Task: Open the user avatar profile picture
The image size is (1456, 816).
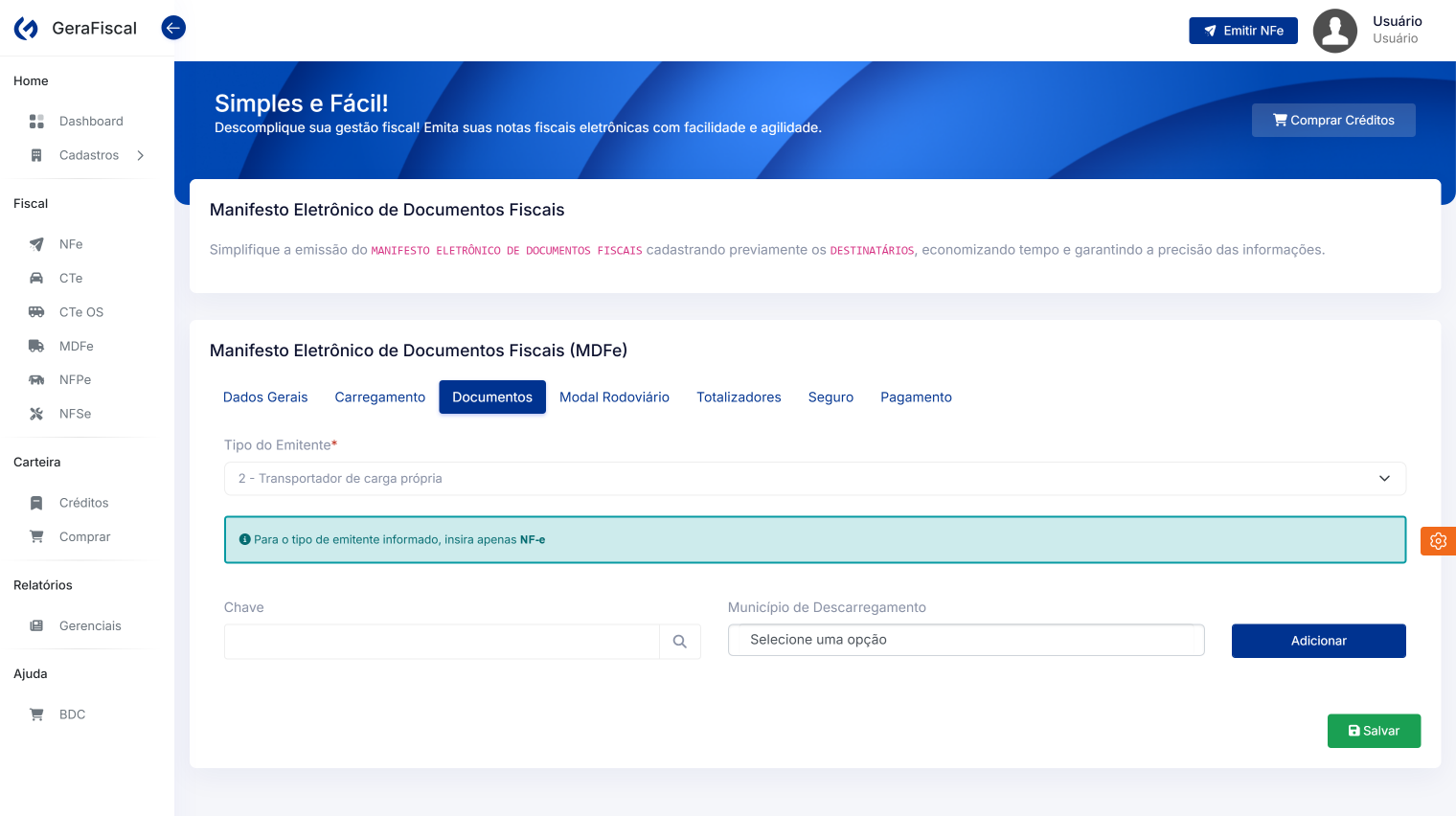Action: tap(1334, 31)
